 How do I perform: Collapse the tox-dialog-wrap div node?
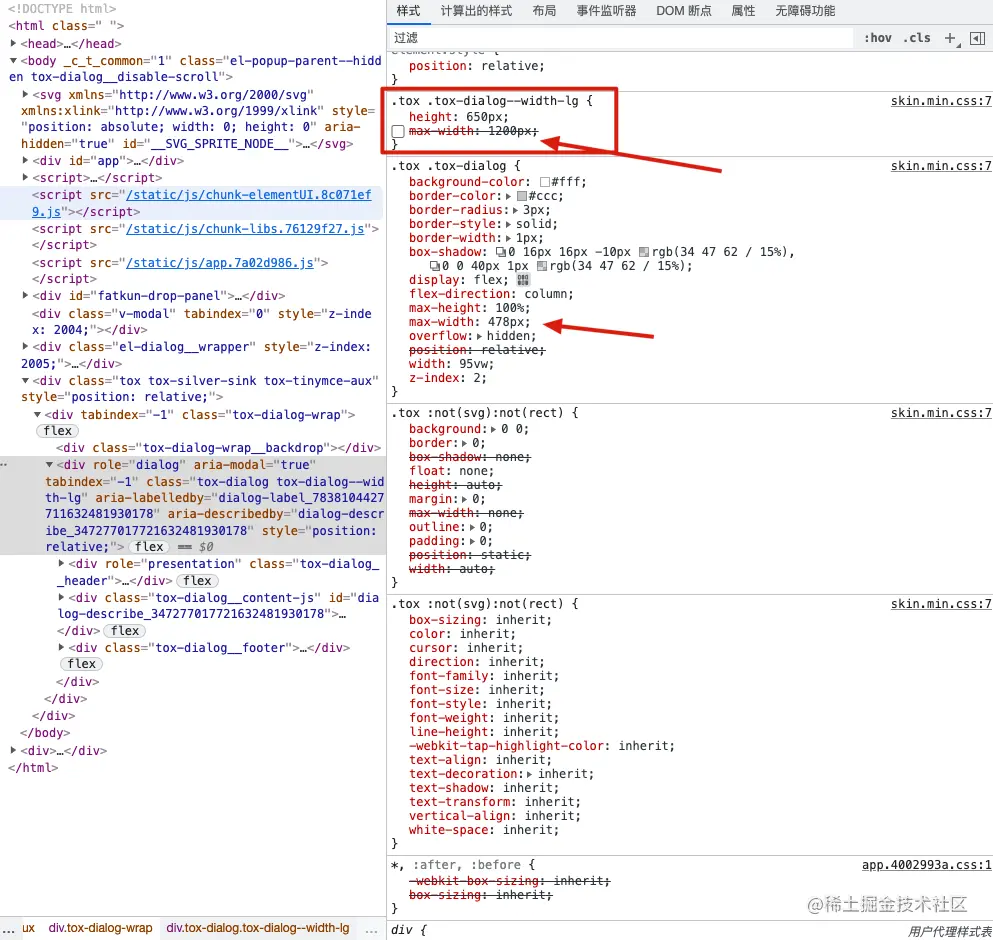coord(37,415)
